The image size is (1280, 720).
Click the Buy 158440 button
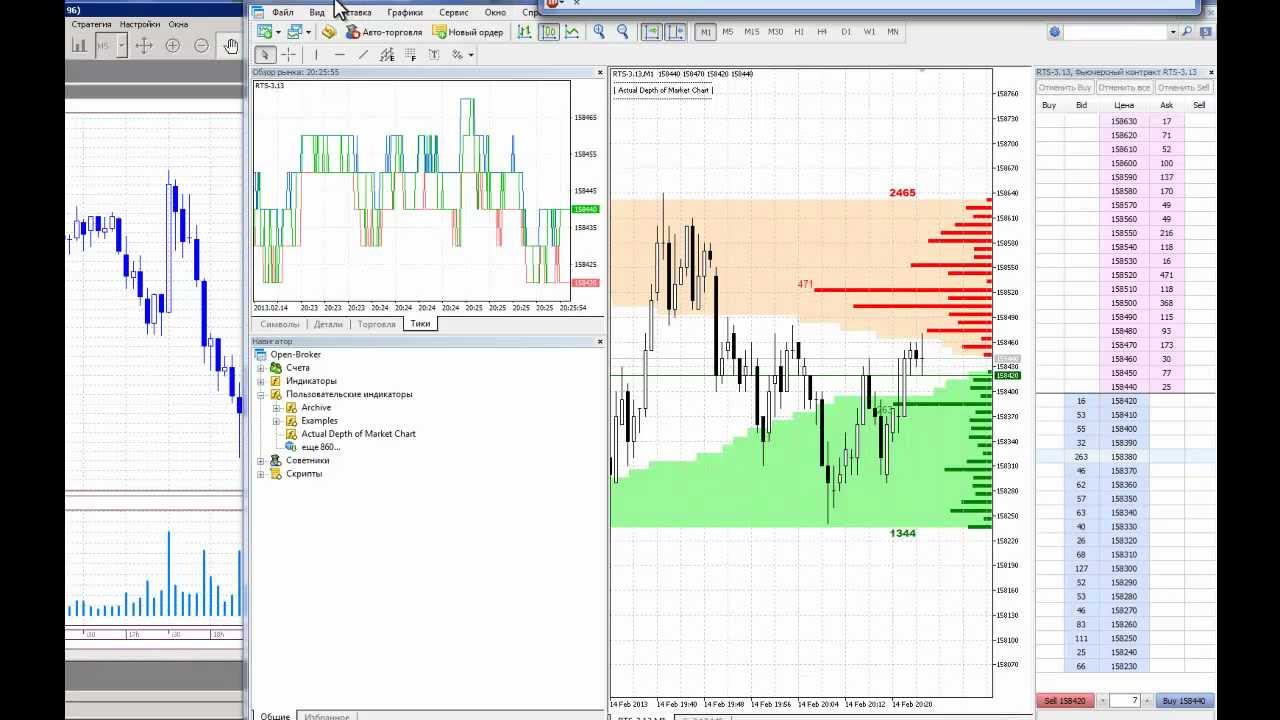tap(1183, 701)
